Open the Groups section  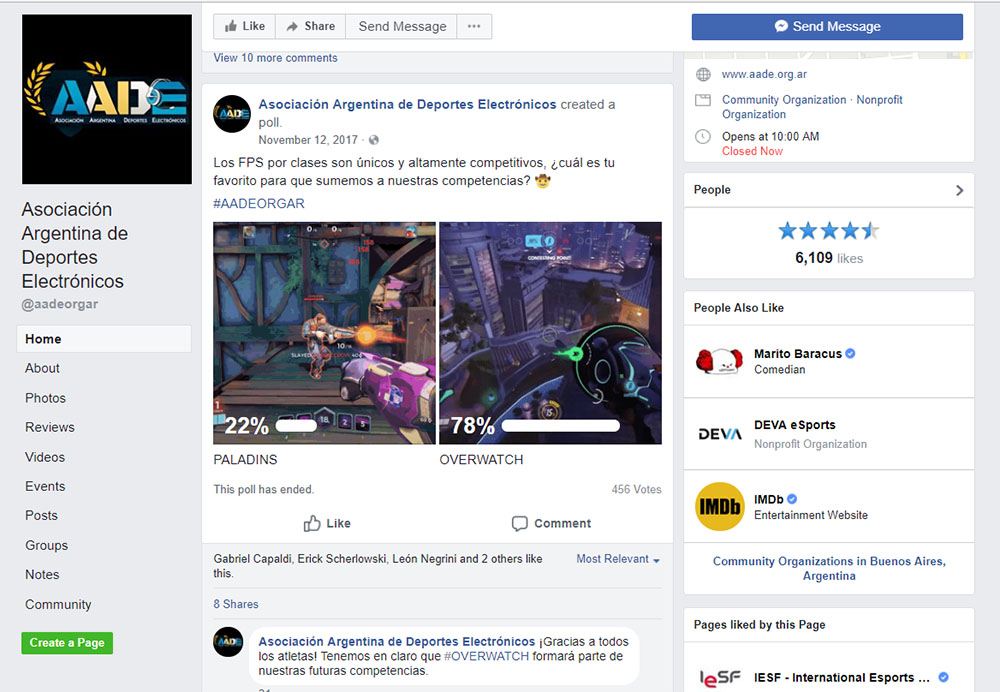(x=47, y=545)
